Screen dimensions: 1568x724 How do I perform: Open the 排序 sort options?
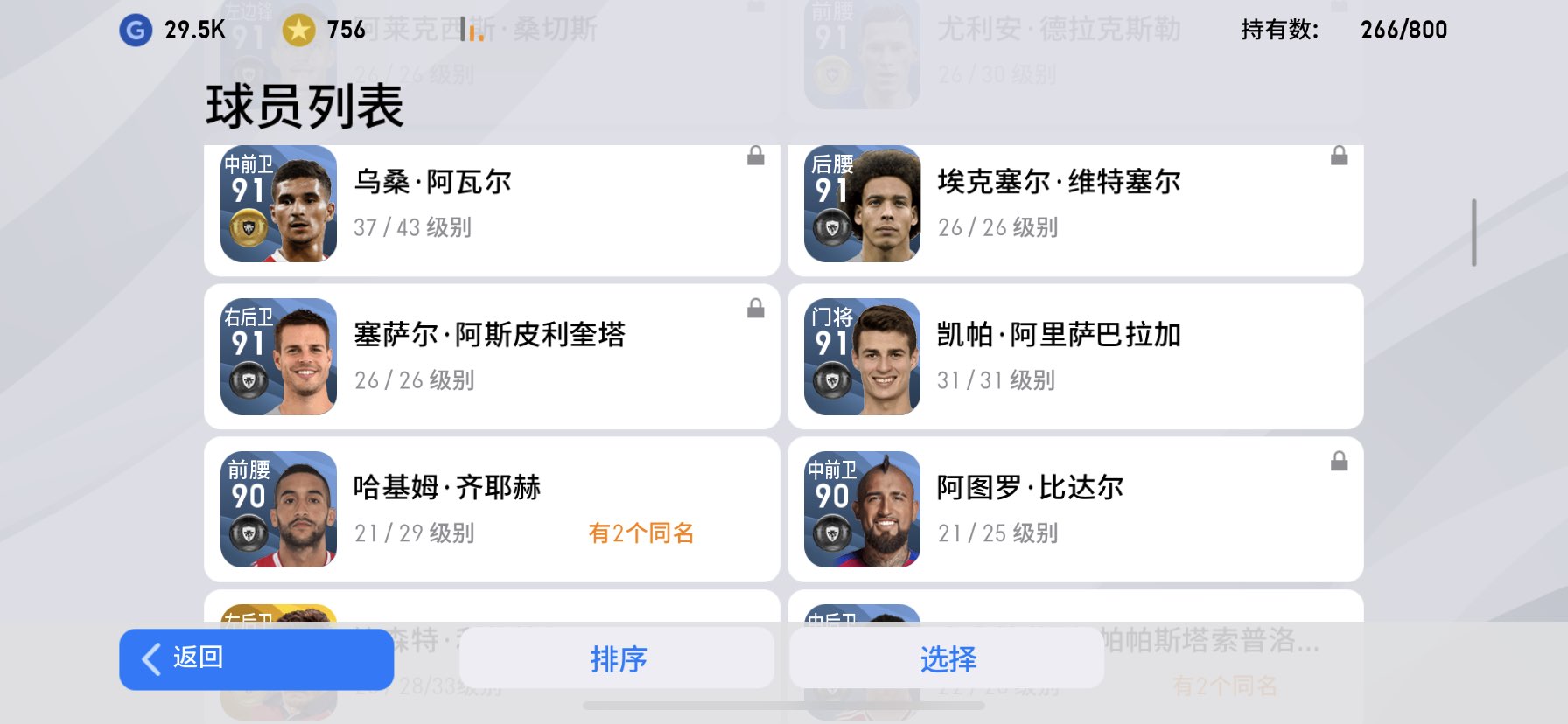[617, 658]
